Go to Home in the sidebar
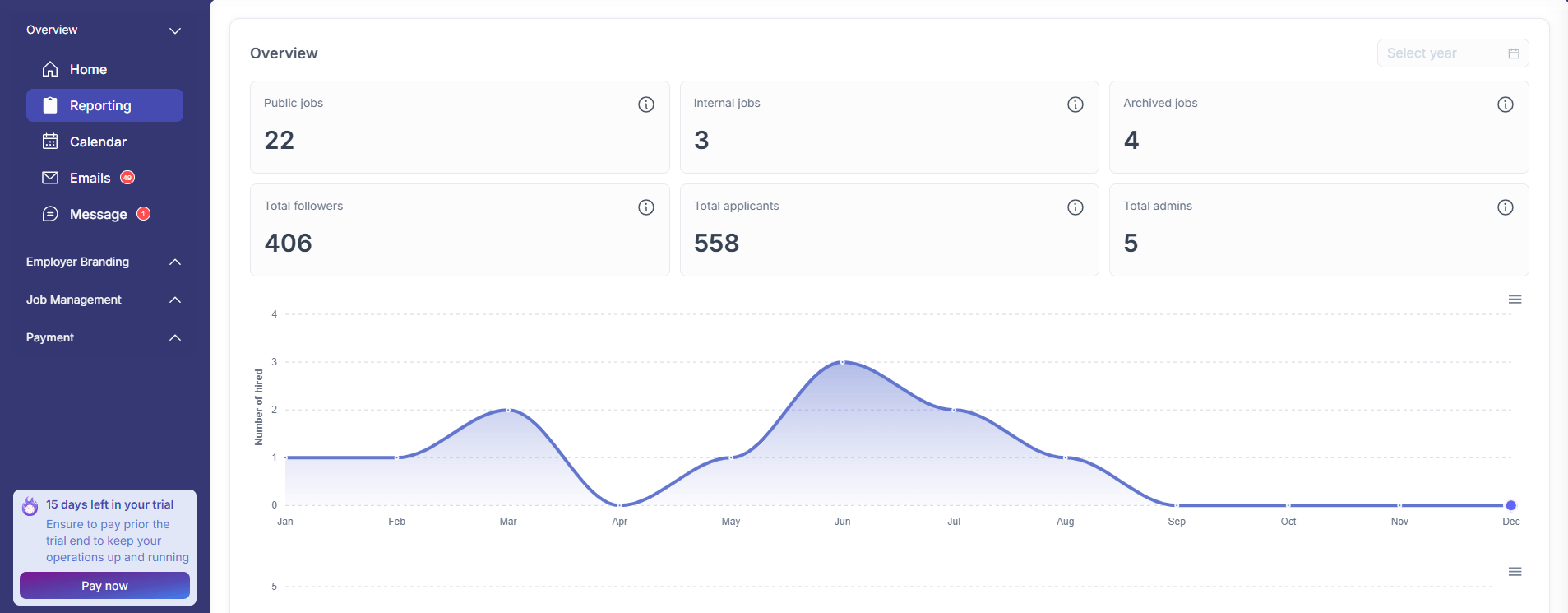Image resolution: width=1568 pixels, height=613 pixels. (88, 70)
